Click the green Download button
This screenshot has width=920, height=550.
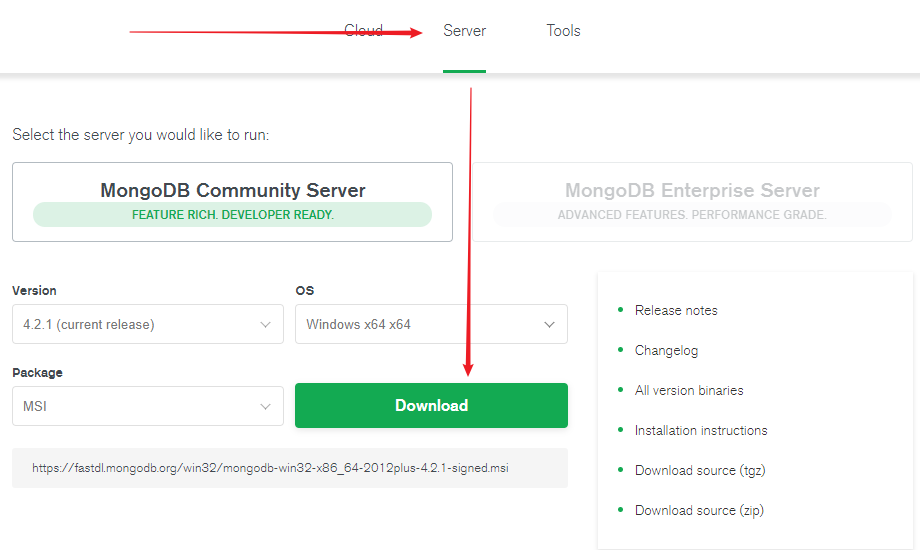(x=431, y=406)
